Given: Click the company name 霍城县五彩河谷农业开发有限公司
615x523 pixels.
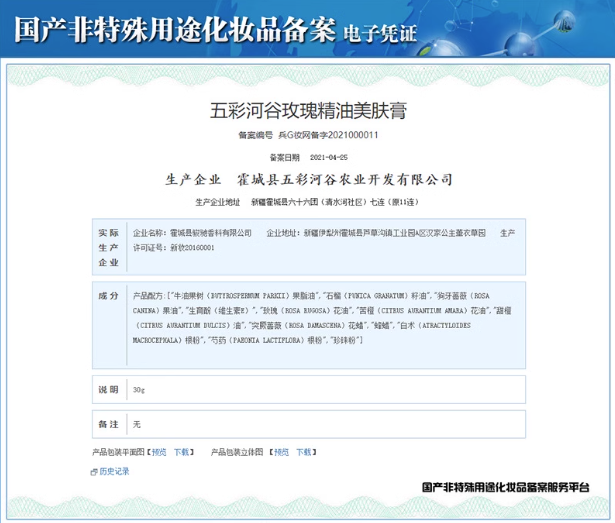Looking at the screenshot, I should click(345, 180).
